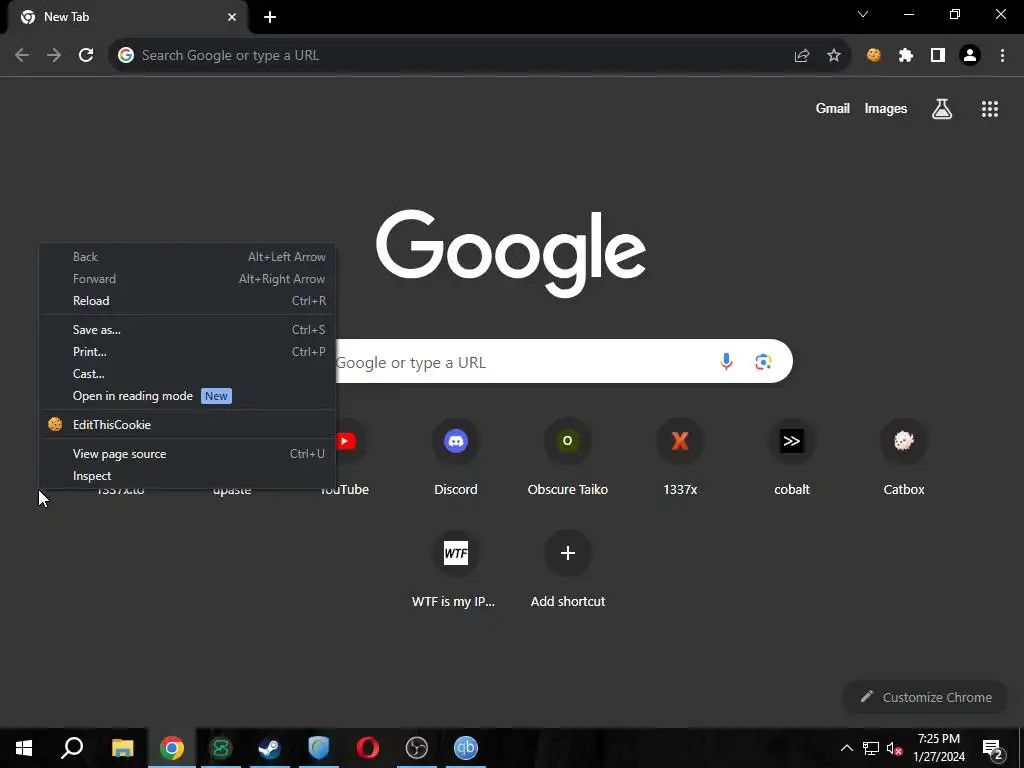Open the Images link
Screen dimensions: 1024x768
[886, 108]
